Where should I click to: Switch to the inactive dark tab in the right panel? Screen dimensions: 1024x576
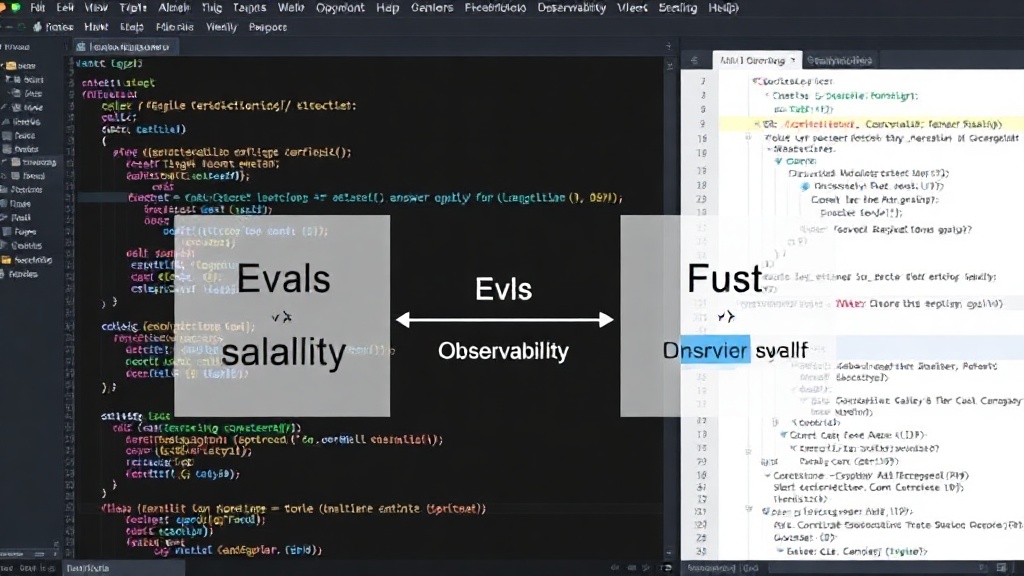[839, 60]
